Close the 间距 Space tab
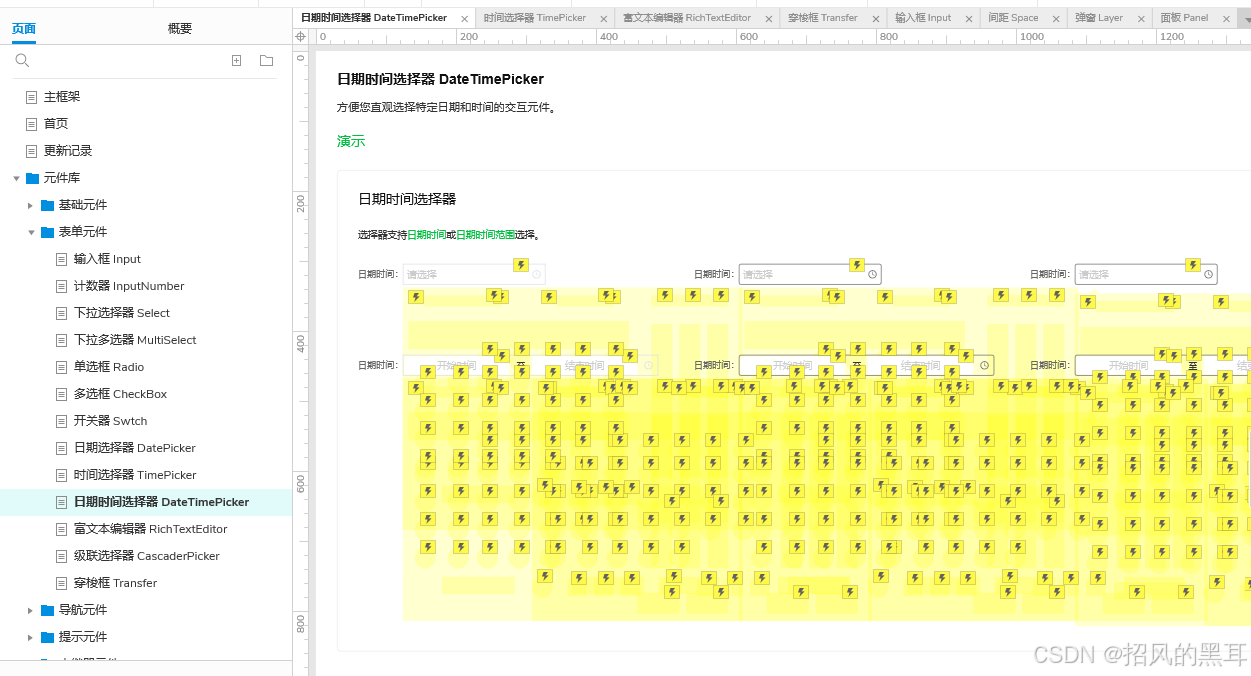Viewport: 1251px width, 676px height. (x=1056, y=19)
